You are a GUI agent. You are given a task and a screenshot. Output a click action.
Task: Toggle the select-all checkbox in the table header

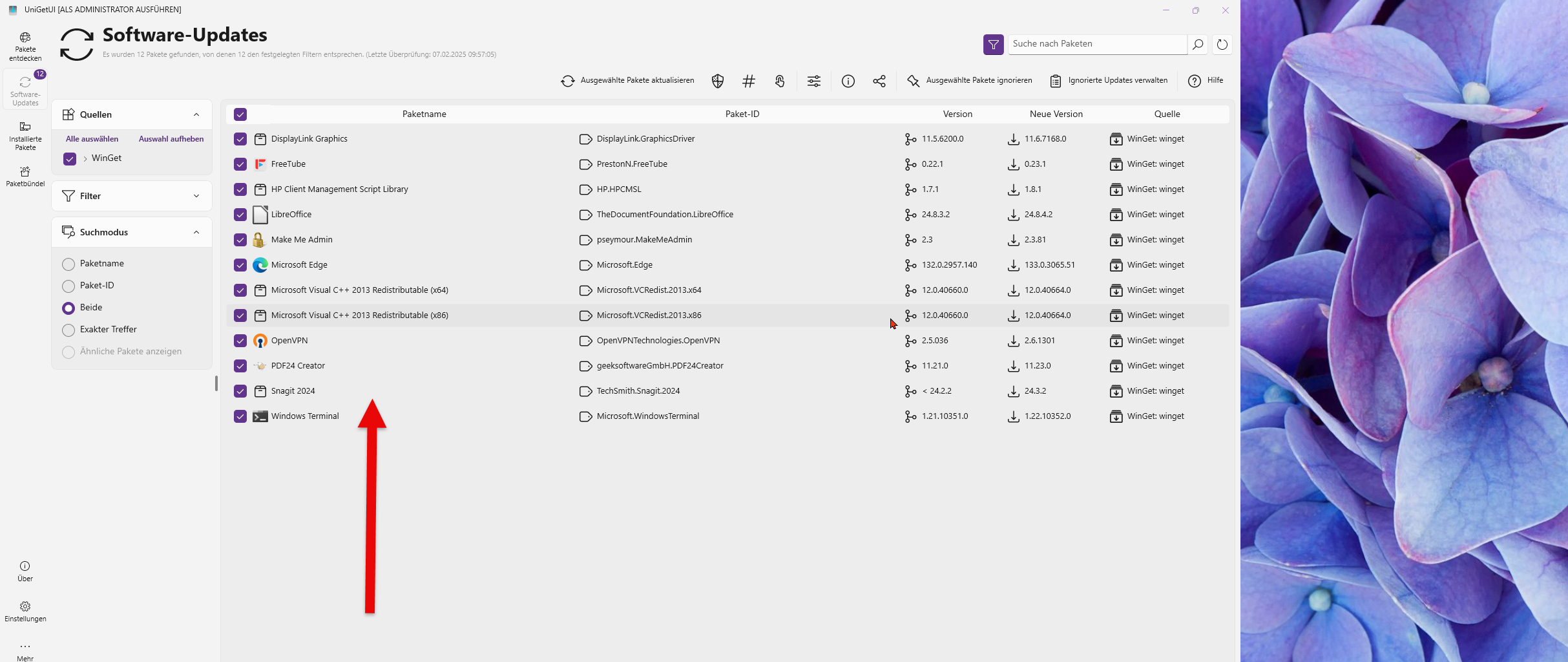coord(240,114)
